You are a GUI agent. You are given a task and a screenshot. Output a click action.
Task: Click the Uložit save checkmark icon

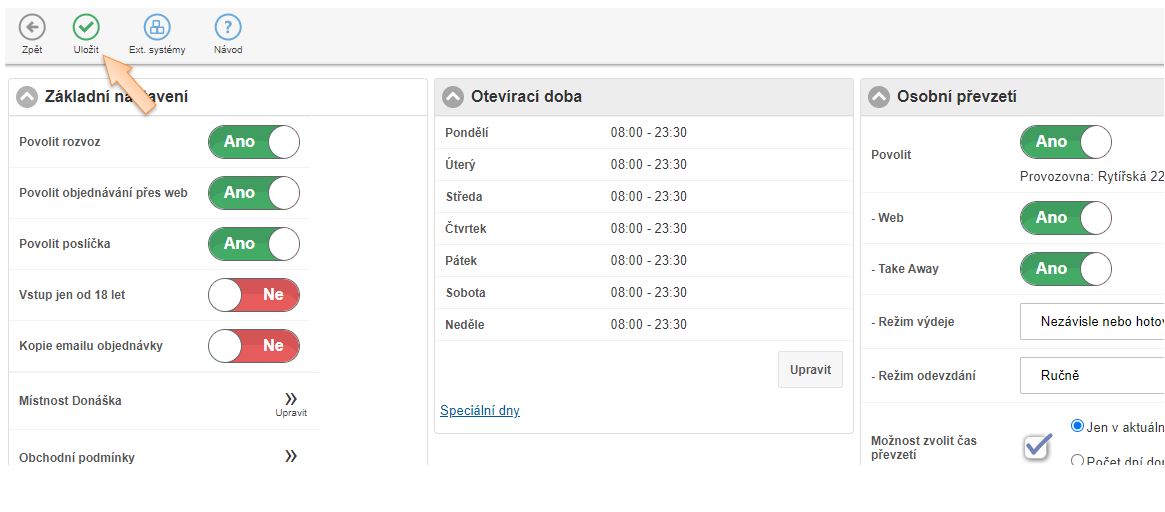point(86,28)
